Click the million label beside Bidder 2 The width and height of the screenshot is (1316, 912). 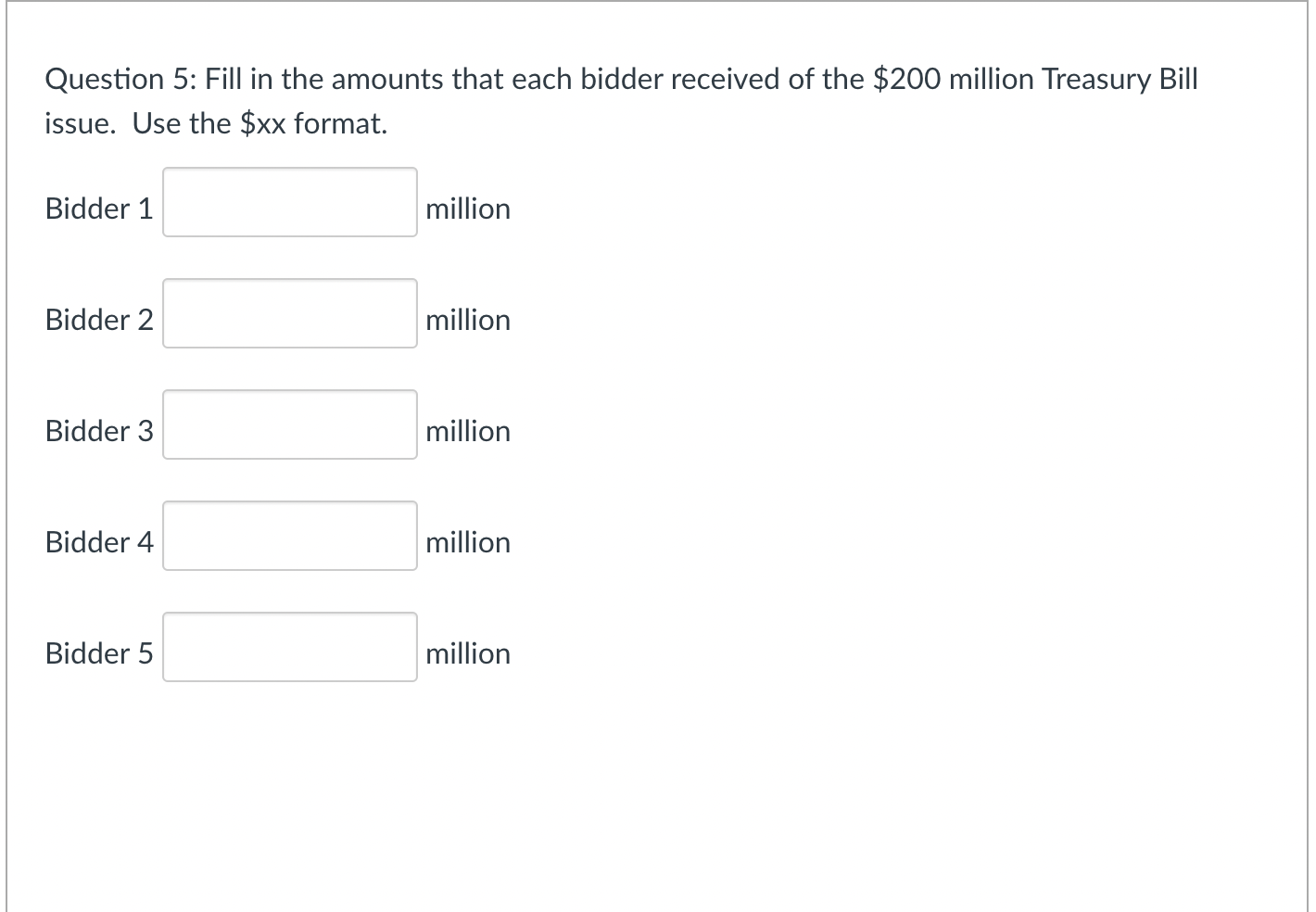(467, 320)
